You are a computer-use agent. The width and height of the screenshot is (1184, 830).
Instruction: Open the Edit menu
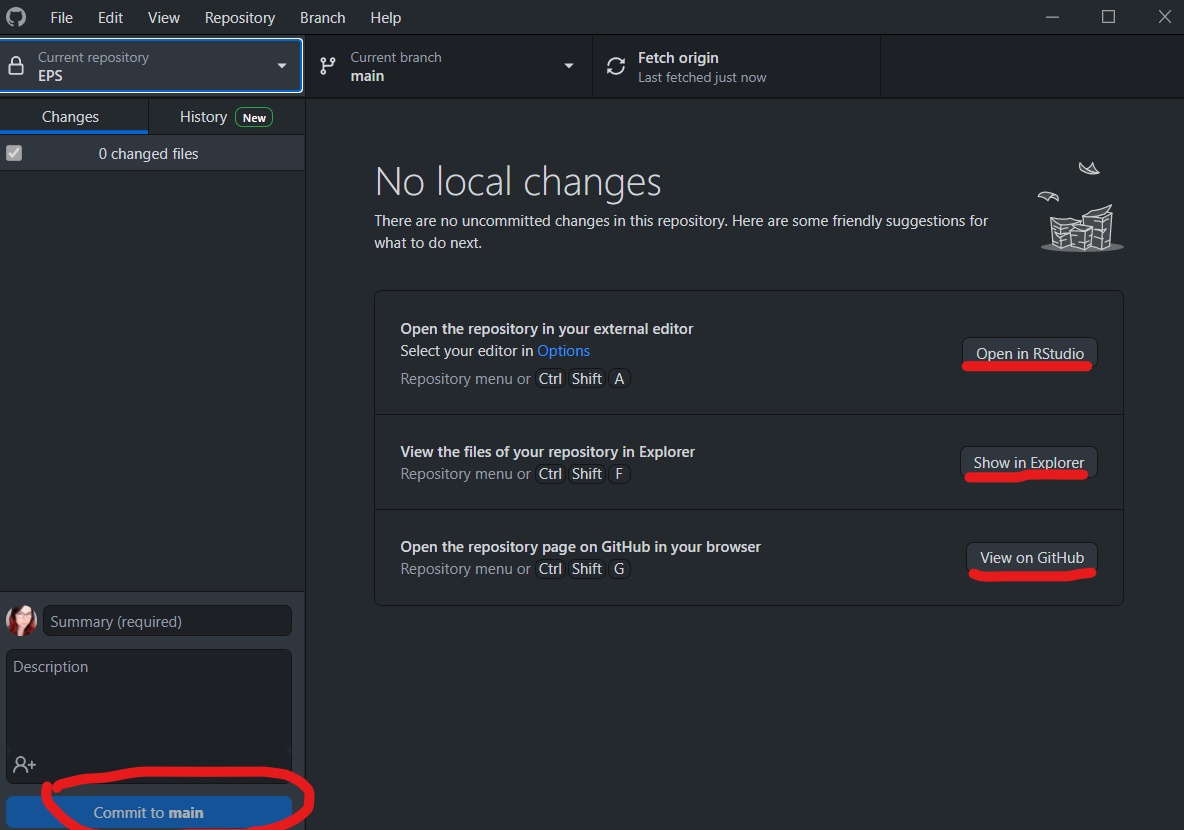click(x=110, y=17)
